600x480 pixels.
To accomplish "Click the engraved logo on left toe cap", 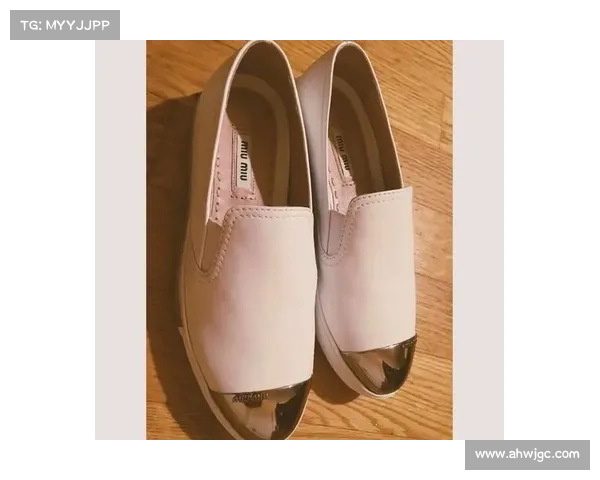I will 250,398.
